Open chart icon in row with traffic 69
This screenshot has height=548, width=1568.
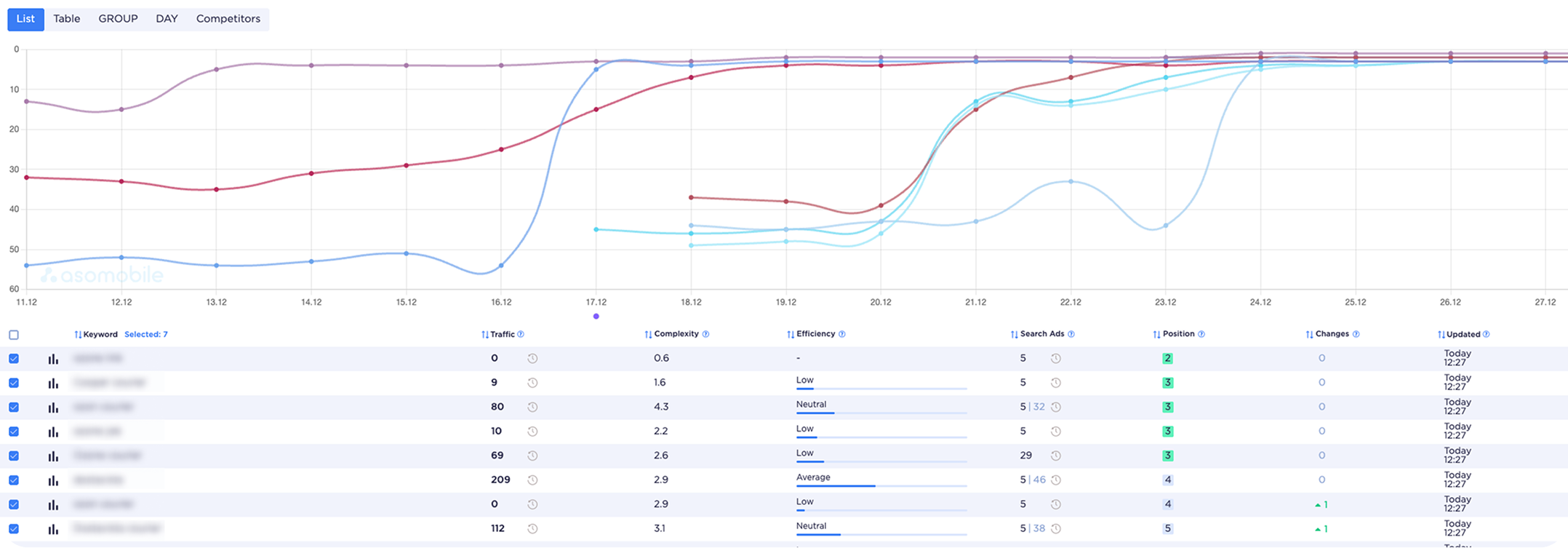click(53, 456)
